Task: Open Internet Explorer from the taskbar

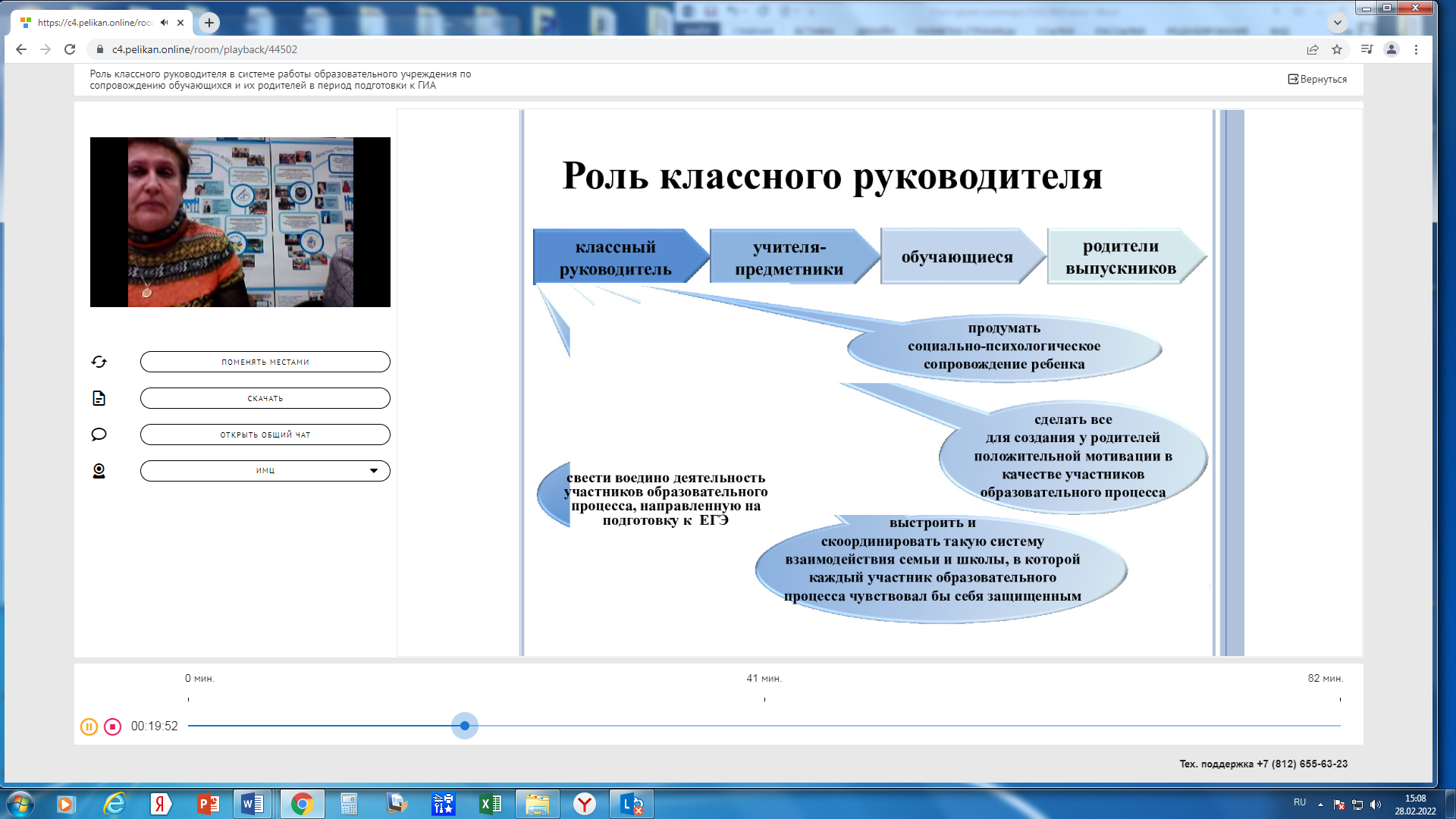Action: (115, 804)
